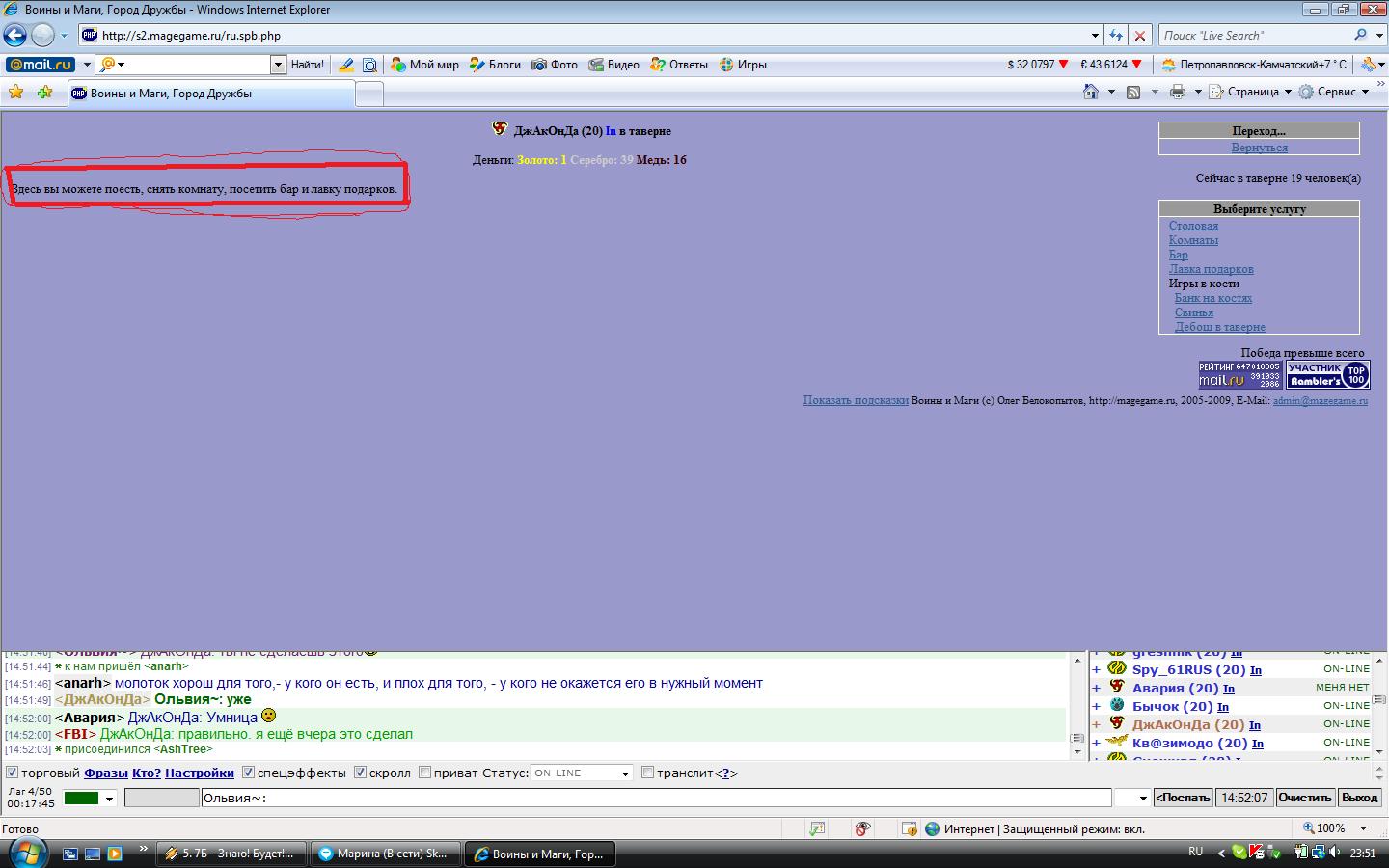Viewport: 1389px width, 868px height.
Task: Open Блоги in Mail.ru toolbar
Action: tap(495, 65)
